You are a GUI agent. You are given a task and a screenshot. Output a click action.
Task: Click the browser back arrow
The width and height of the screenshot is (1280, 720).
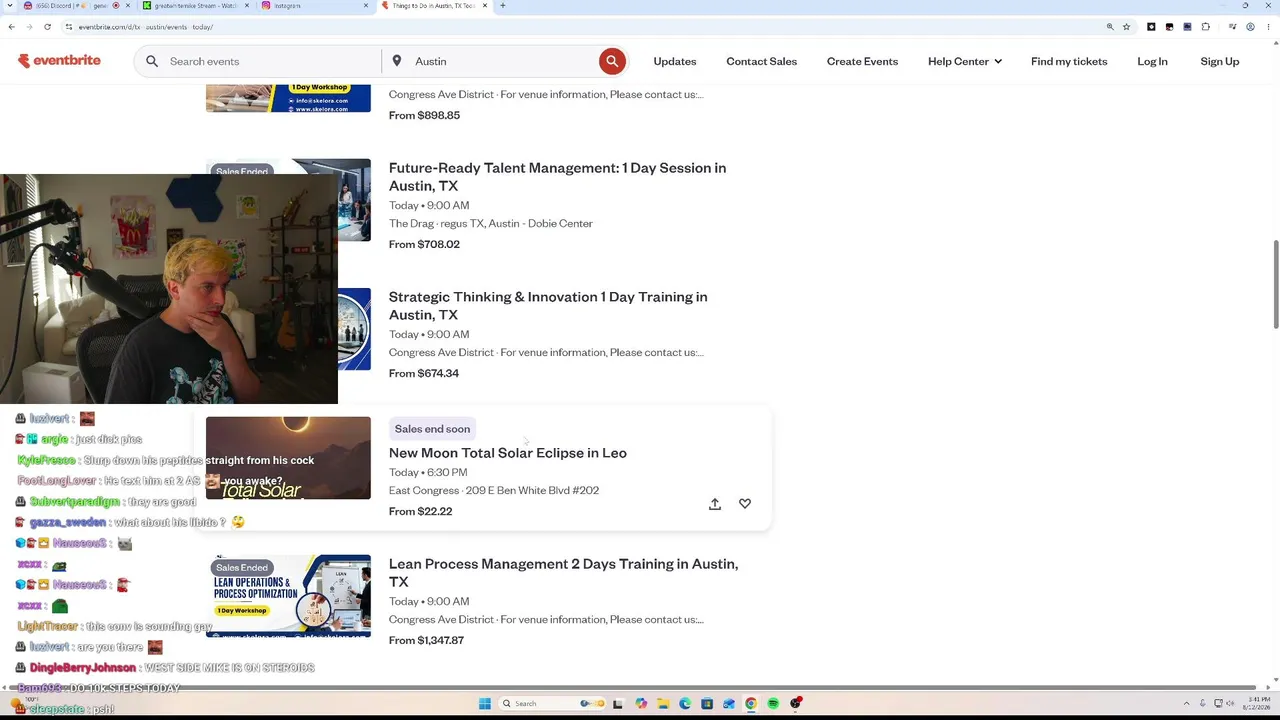pyautogui.click(x=11, y=27)
